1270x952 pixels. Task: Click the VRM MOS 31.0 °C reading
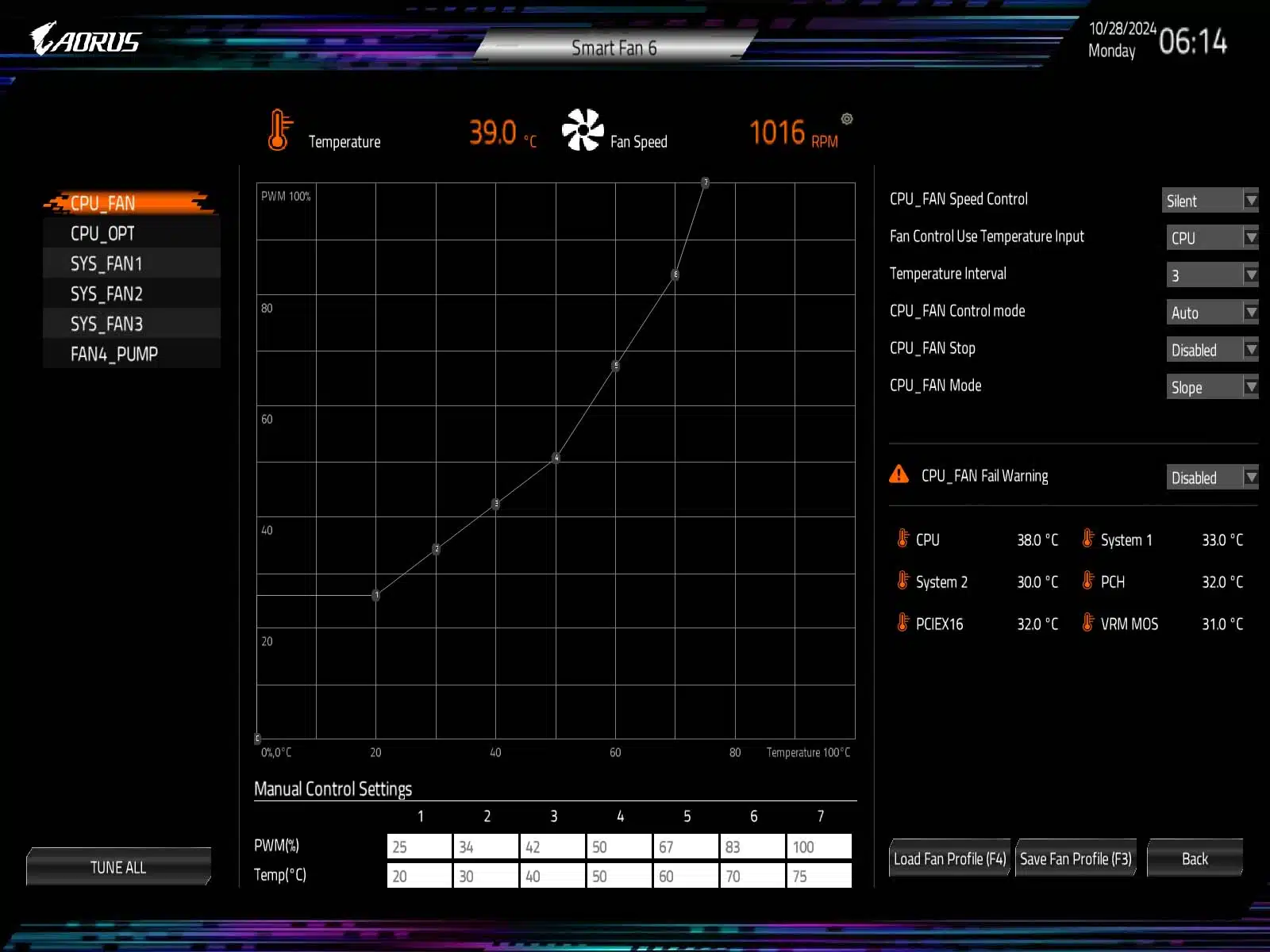coord(1222,624)
